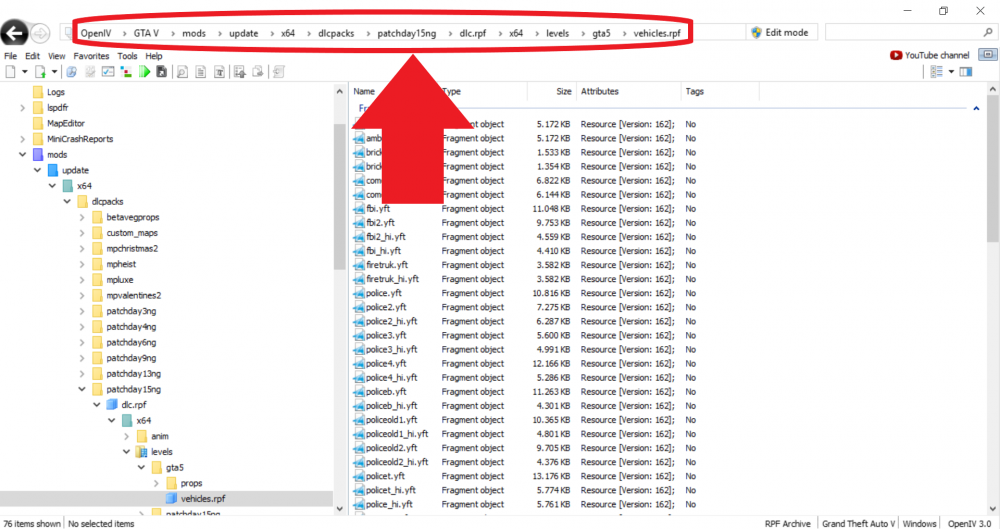1000x529 pixels.
Task: Open the File menu
Action: [10, 56]
